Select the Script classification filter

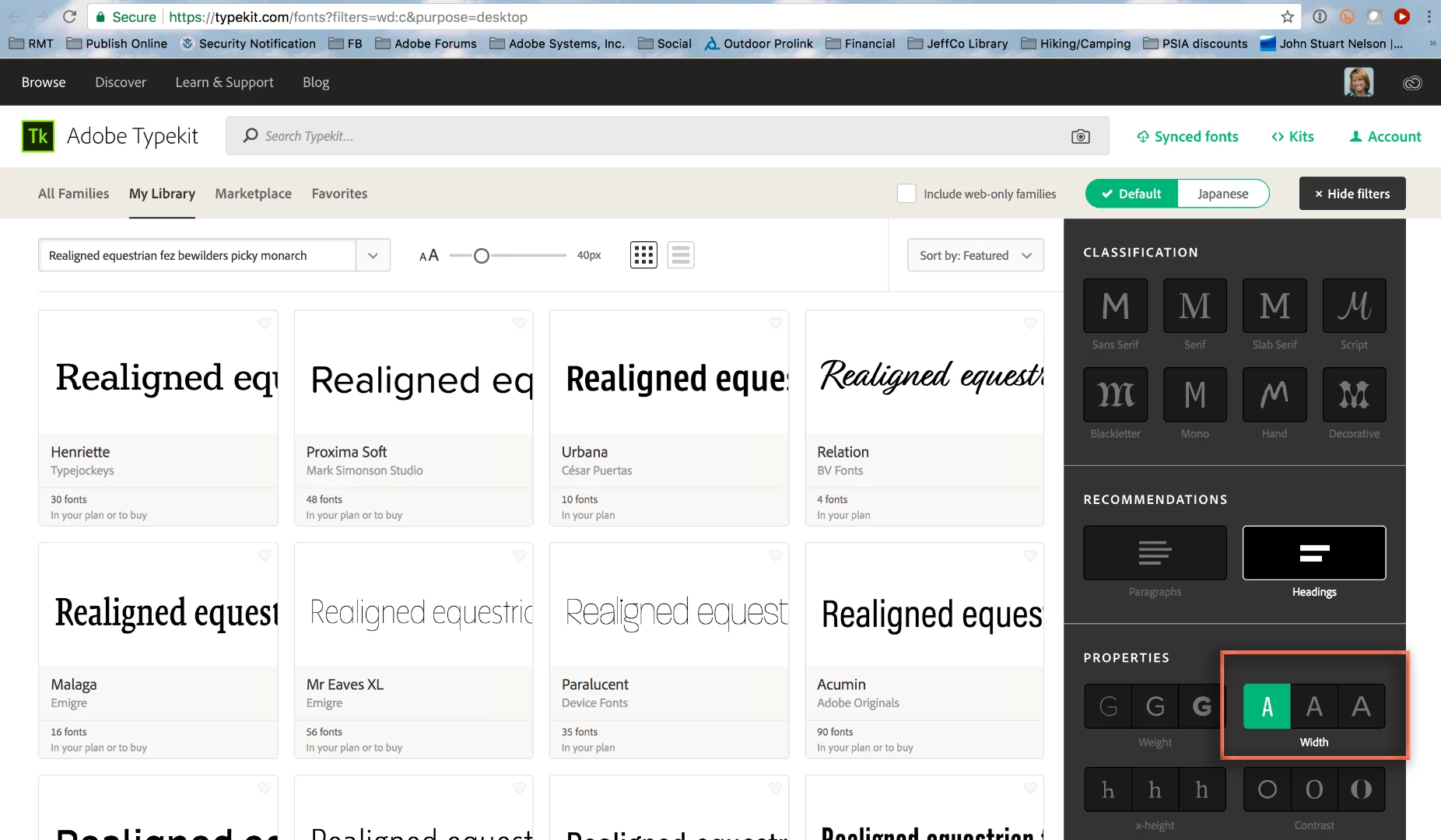pyautogui.click(x=1354, y=306)
